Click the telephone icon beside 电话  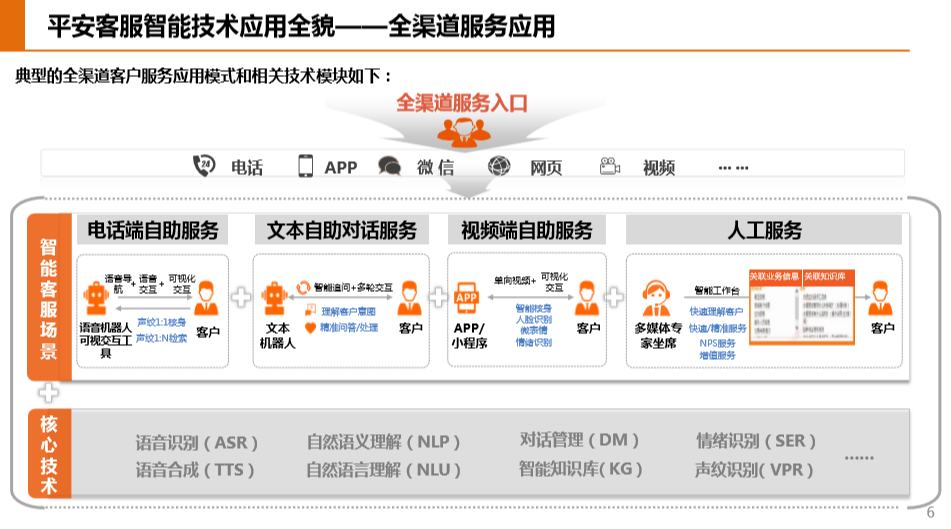tap(204, 166)
